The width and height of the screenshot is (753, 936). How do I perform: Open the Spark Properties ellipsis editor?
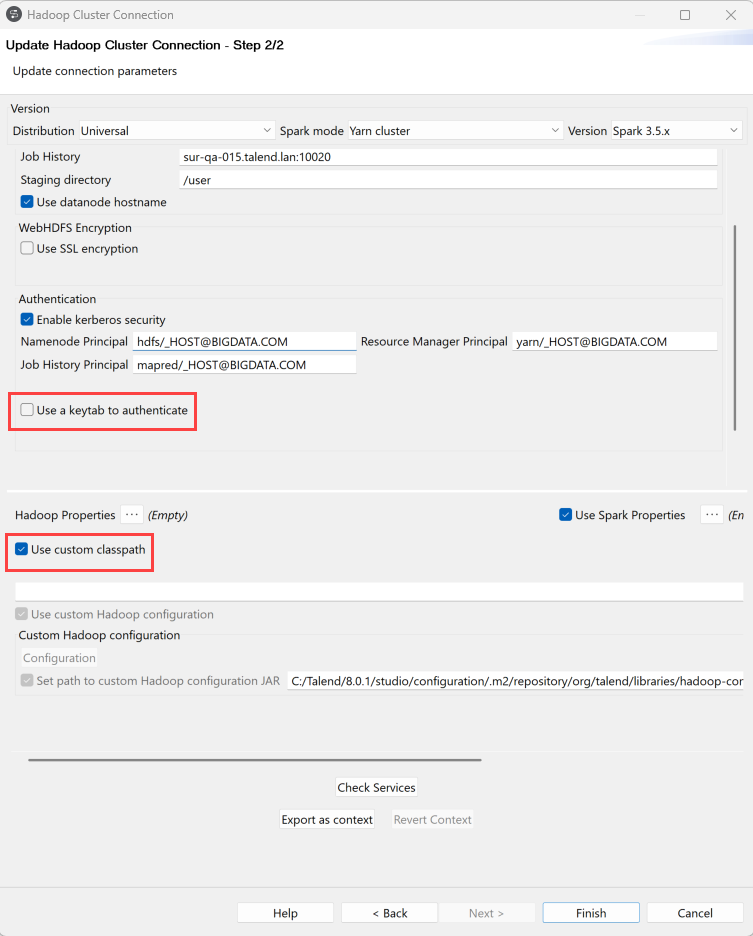tap(711, 514)
